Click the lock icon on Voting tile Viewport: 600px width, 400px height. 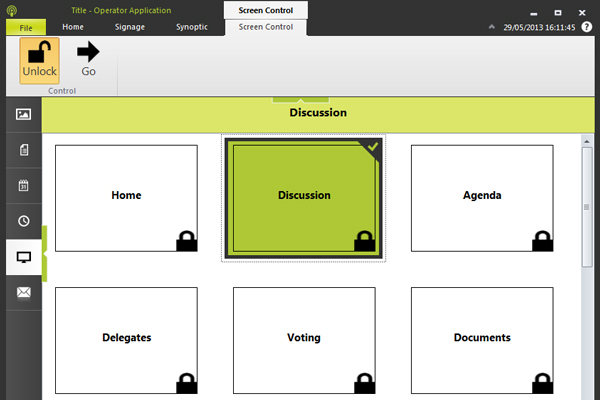click(365, 383)
